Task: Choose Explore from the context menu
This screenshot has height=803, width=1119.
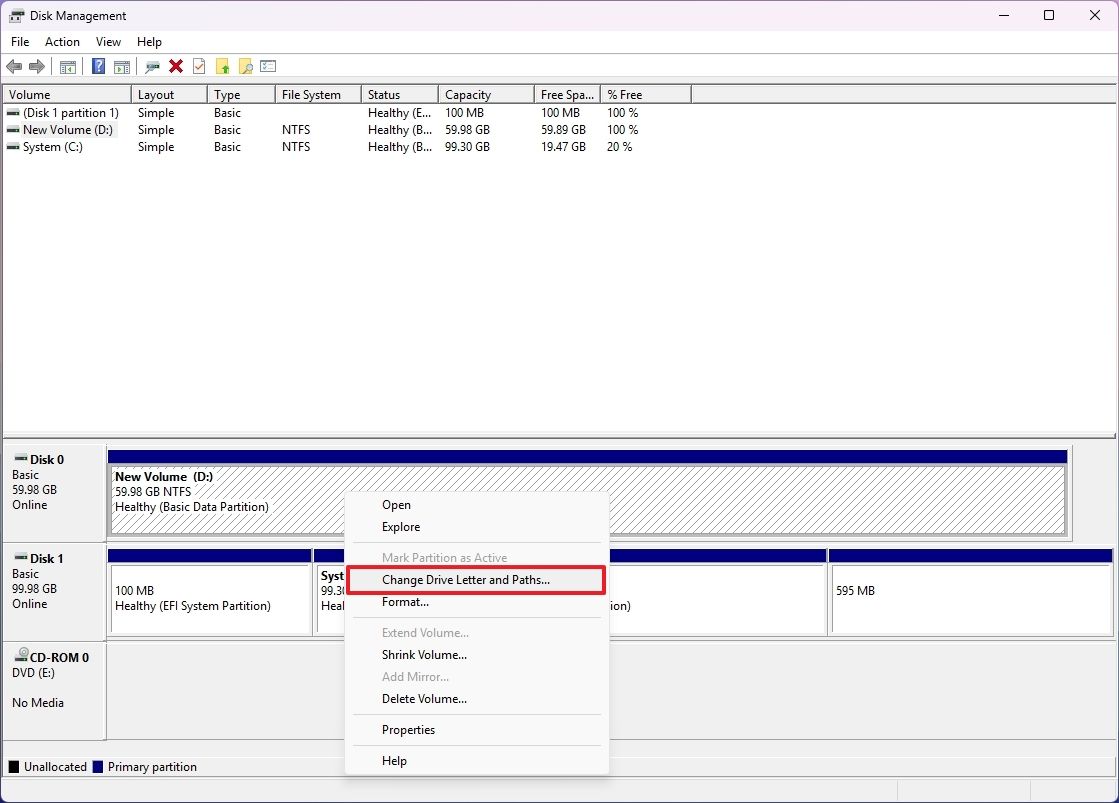Action: tap(400, 527)
